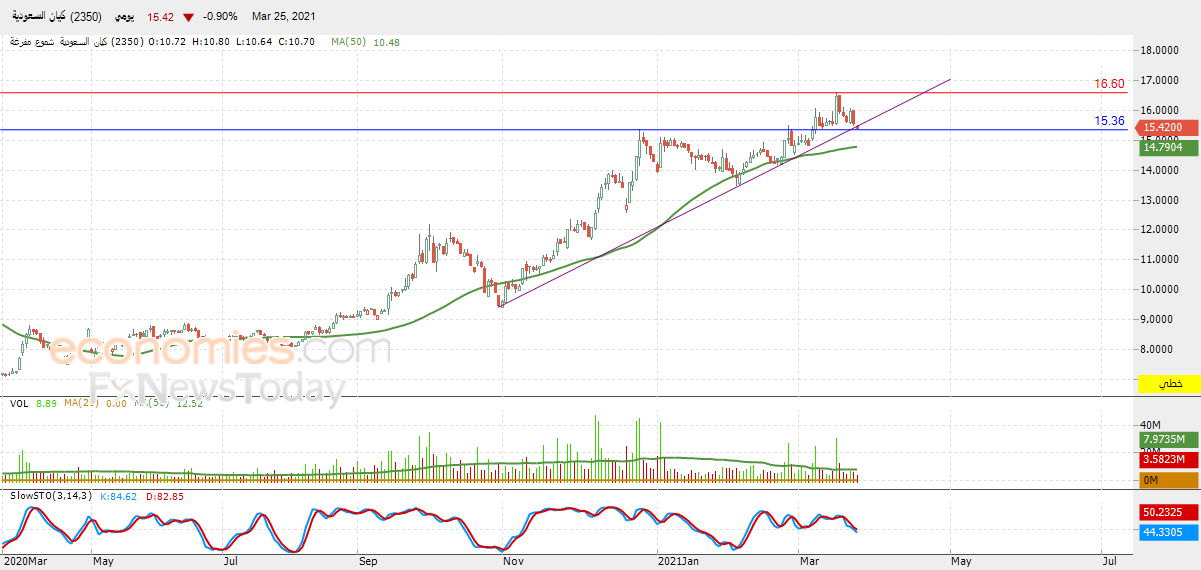Viewport: 1201px width, 570px height.
Task: Click the yellow خطي scale button
Action: tap(1169, 384)
